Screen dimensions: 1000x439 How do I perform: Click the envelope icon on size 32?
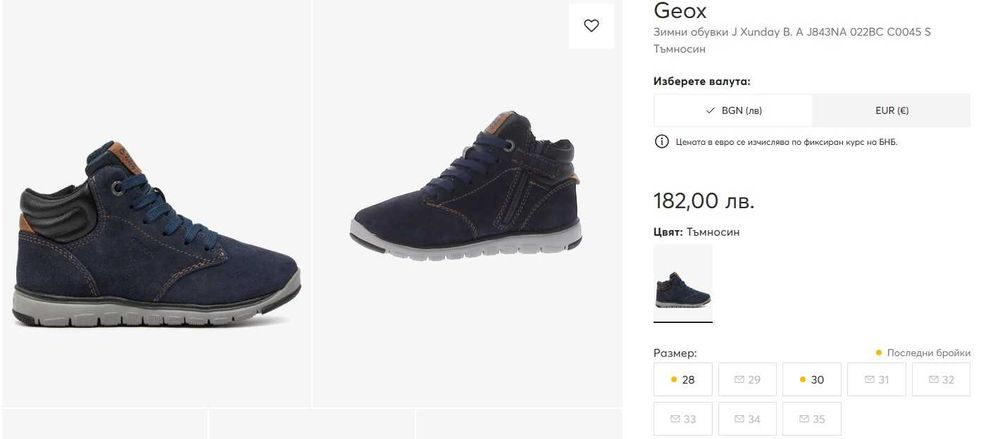tap(932, 380)
